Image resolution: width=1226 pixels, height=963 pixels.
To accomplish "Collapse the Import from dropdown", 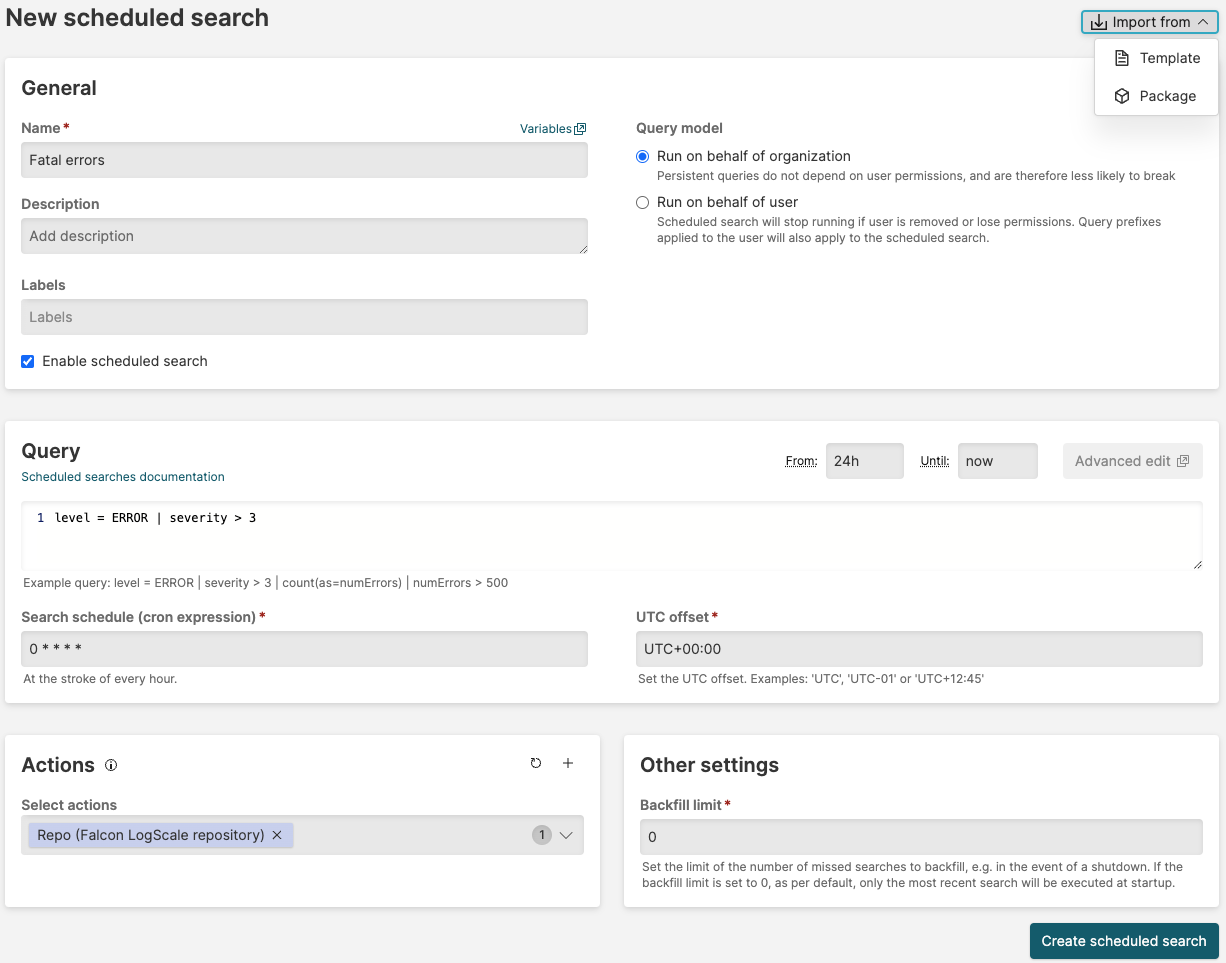I will coord(1203,21).
